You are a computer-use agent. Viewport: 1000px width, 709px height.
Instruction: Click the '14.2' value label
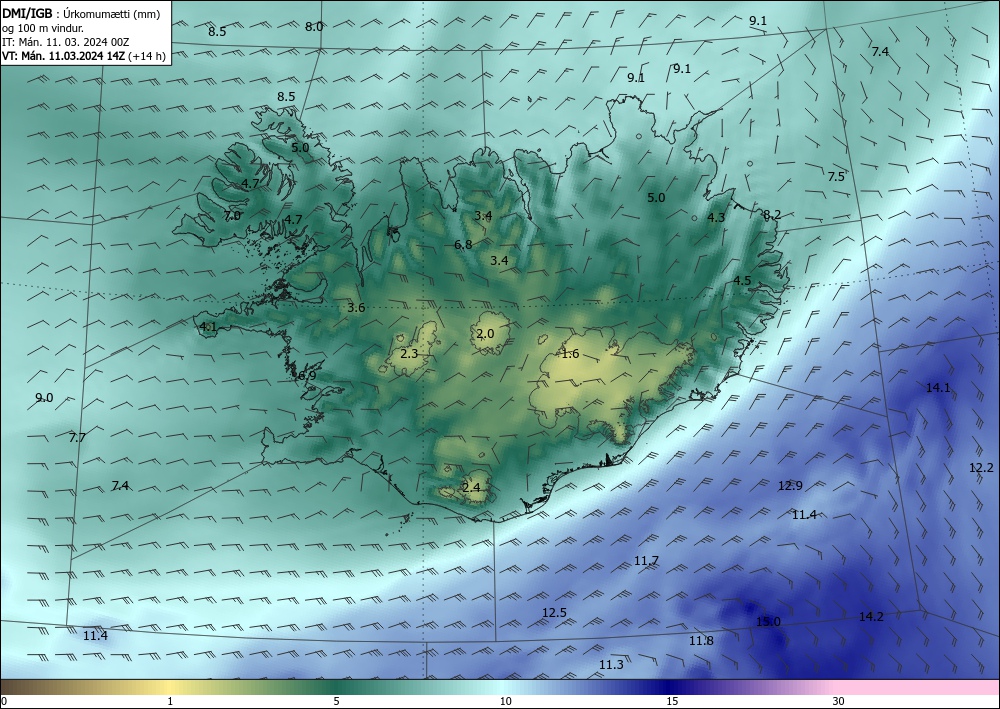click(871, 617)
